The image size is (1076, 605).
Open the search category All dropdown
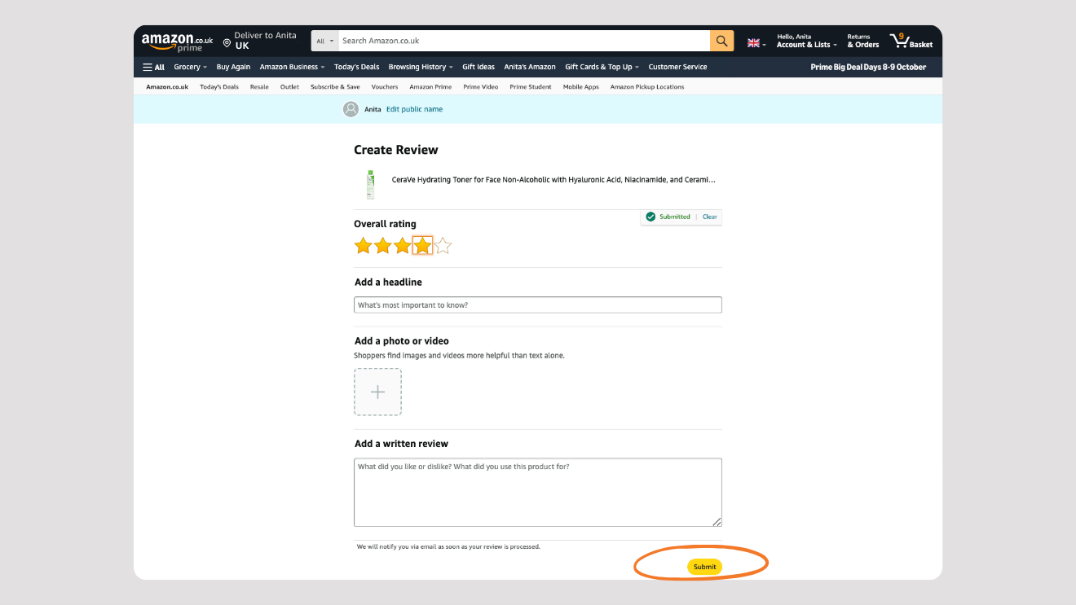tap(325, 40)
